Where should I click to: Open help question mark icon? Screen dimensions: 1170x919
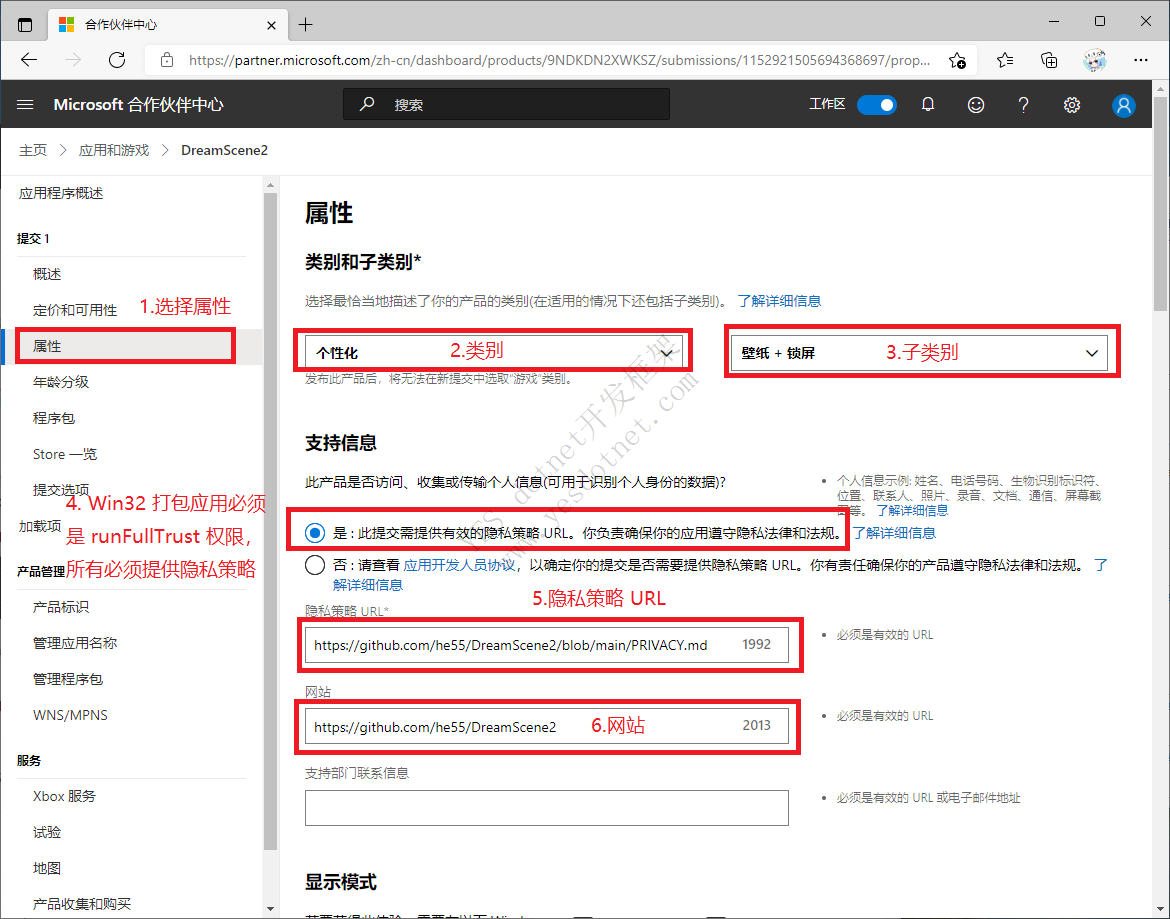point(1023,105)
